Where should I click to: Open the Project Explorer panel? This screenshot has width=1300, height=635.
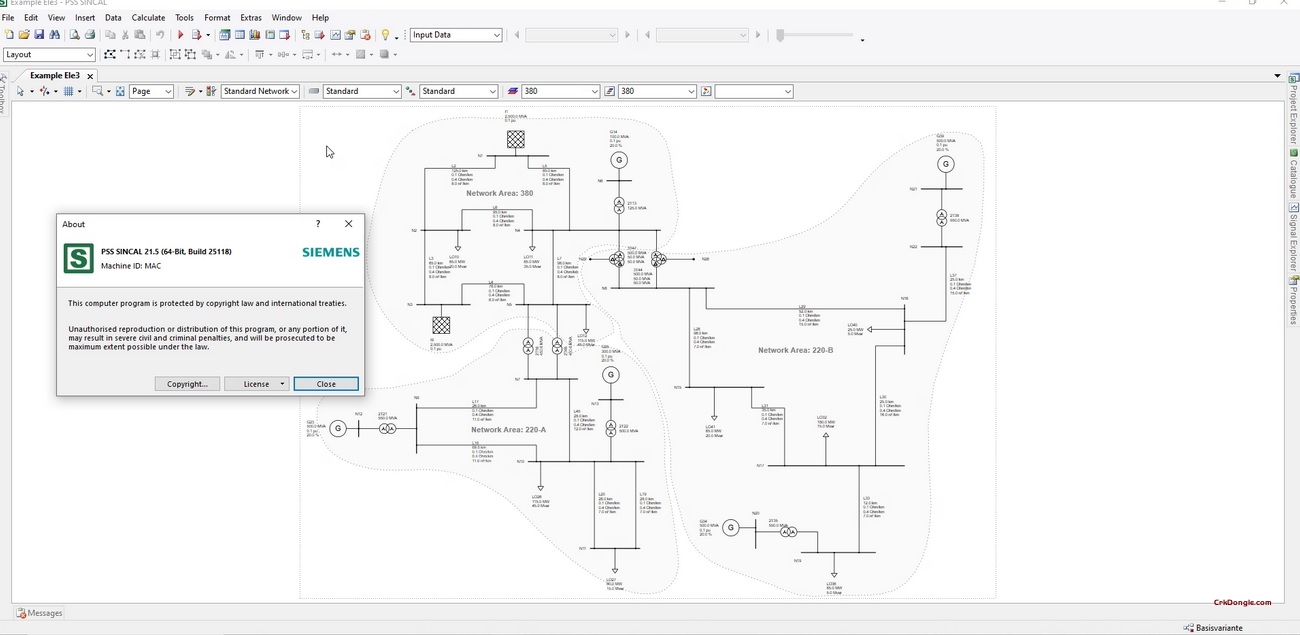point(1294,103)
